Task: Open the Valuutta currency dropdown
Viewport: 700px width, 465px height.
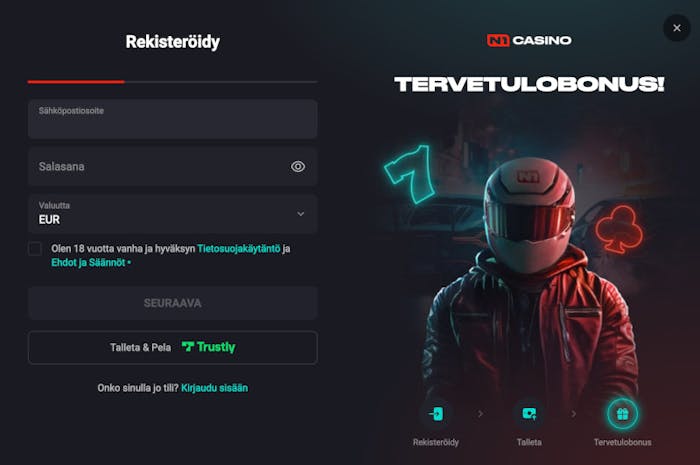Action: pos(173,214)
